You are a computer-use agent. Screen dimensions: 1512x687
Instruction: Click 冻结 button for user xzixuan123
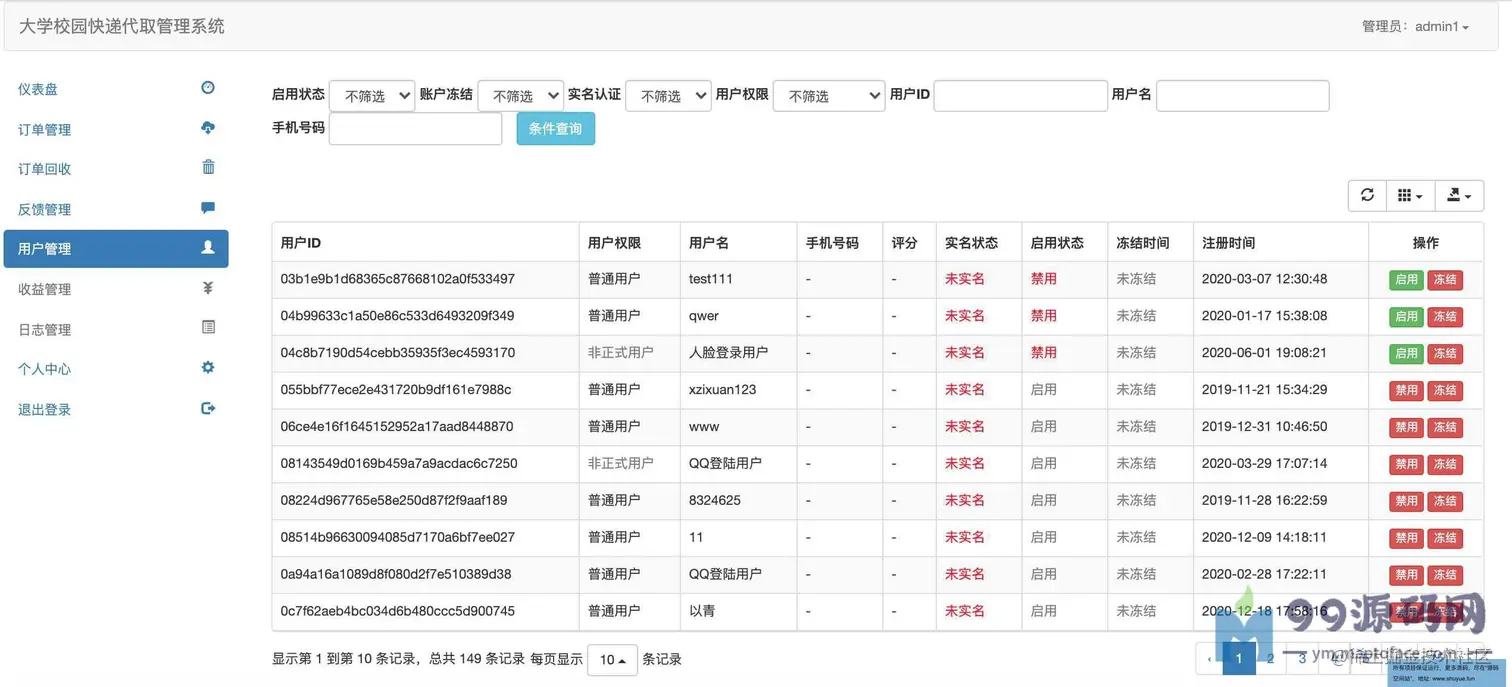[1445, 391]
